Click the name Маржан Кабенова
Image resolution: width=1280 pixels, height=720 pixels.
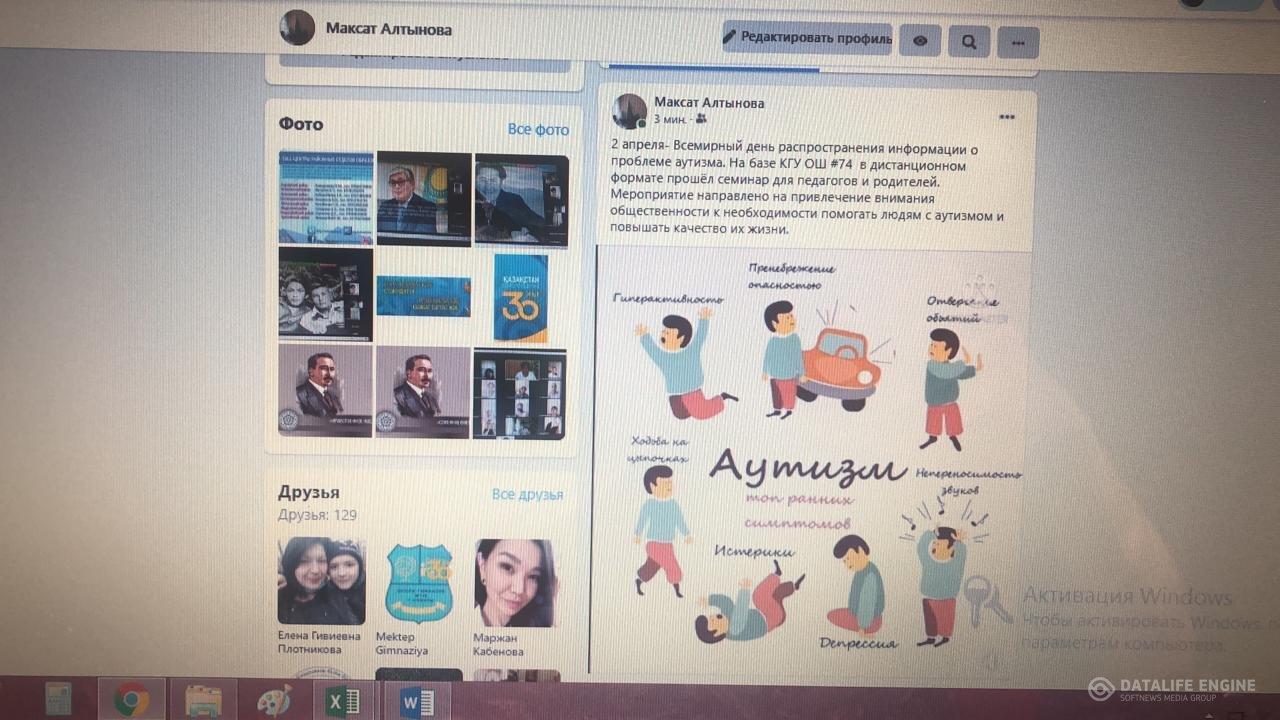point(499,645)
